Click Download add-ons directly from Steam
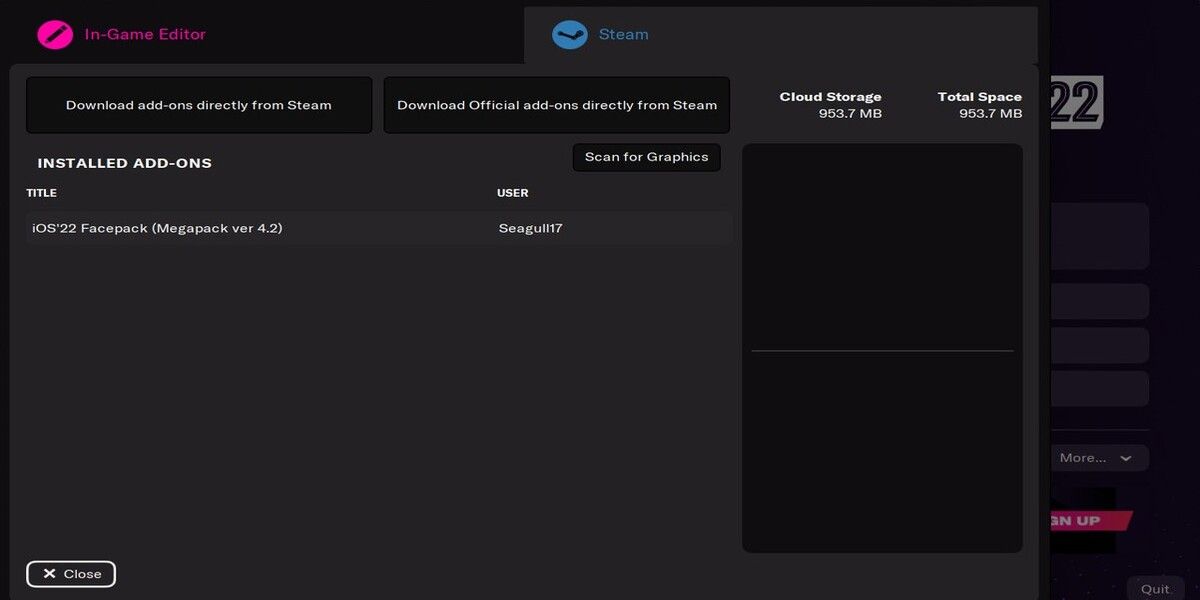 199,105
